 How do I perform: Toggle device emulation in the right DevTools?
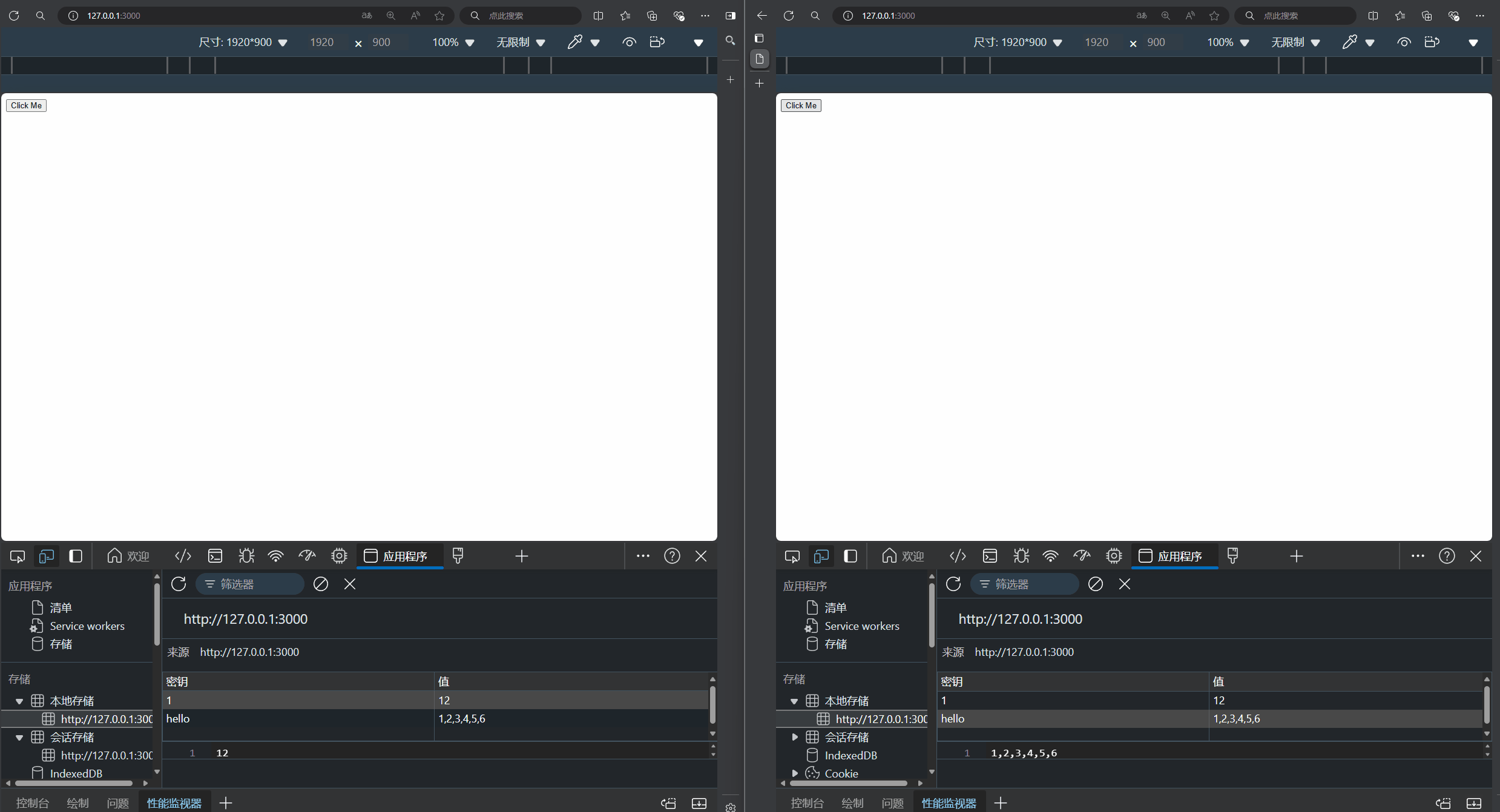[821, 556]
